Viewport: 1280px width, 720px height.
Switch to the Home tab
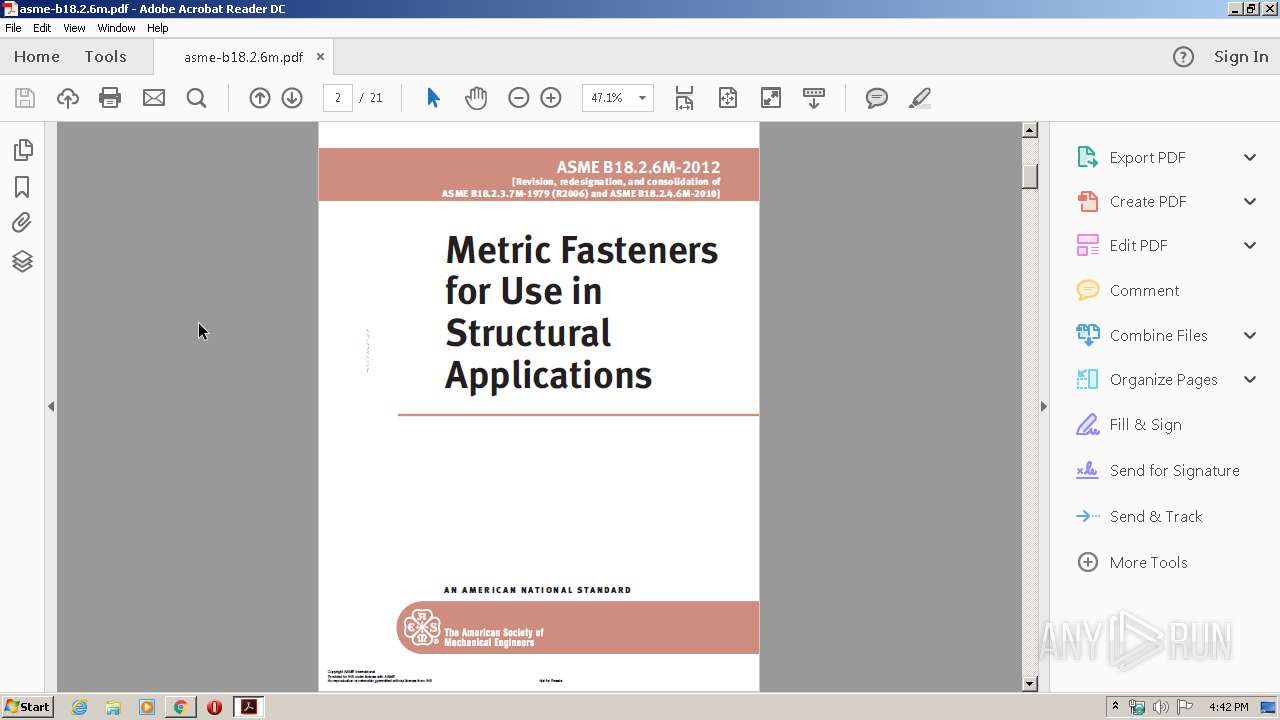(x=37, y=57)
